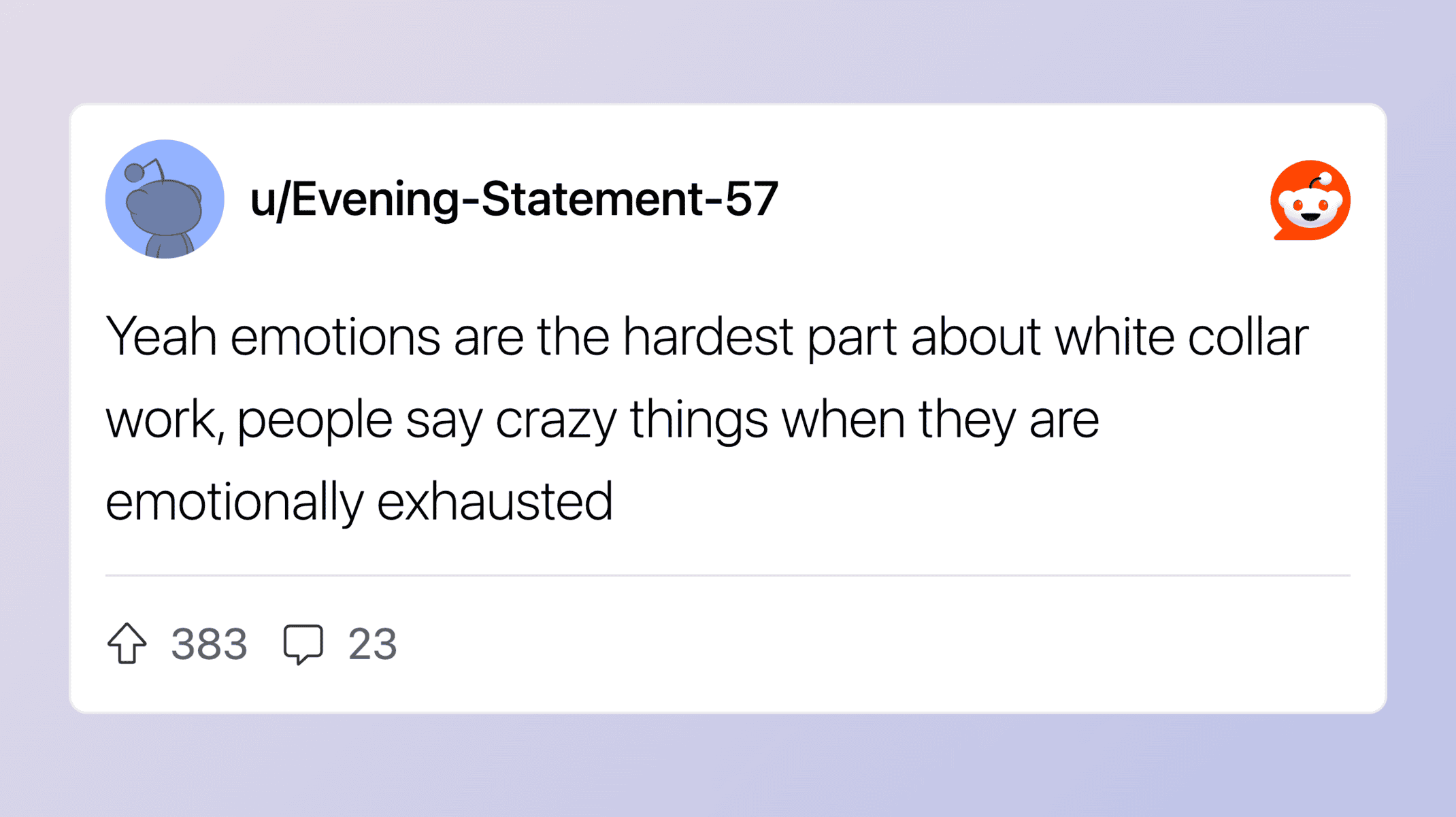1456x817 pixels.
Task: Click the upvote arrow icon
Action: point(127,643)
